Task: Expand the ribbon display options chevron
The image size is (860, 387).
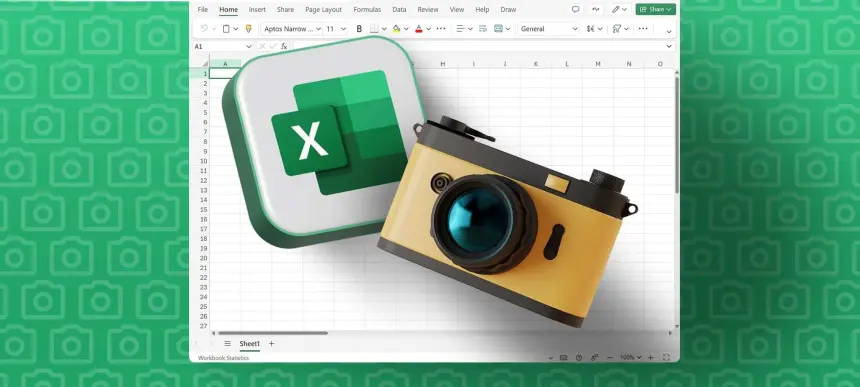Action: [x=669, y=31]
